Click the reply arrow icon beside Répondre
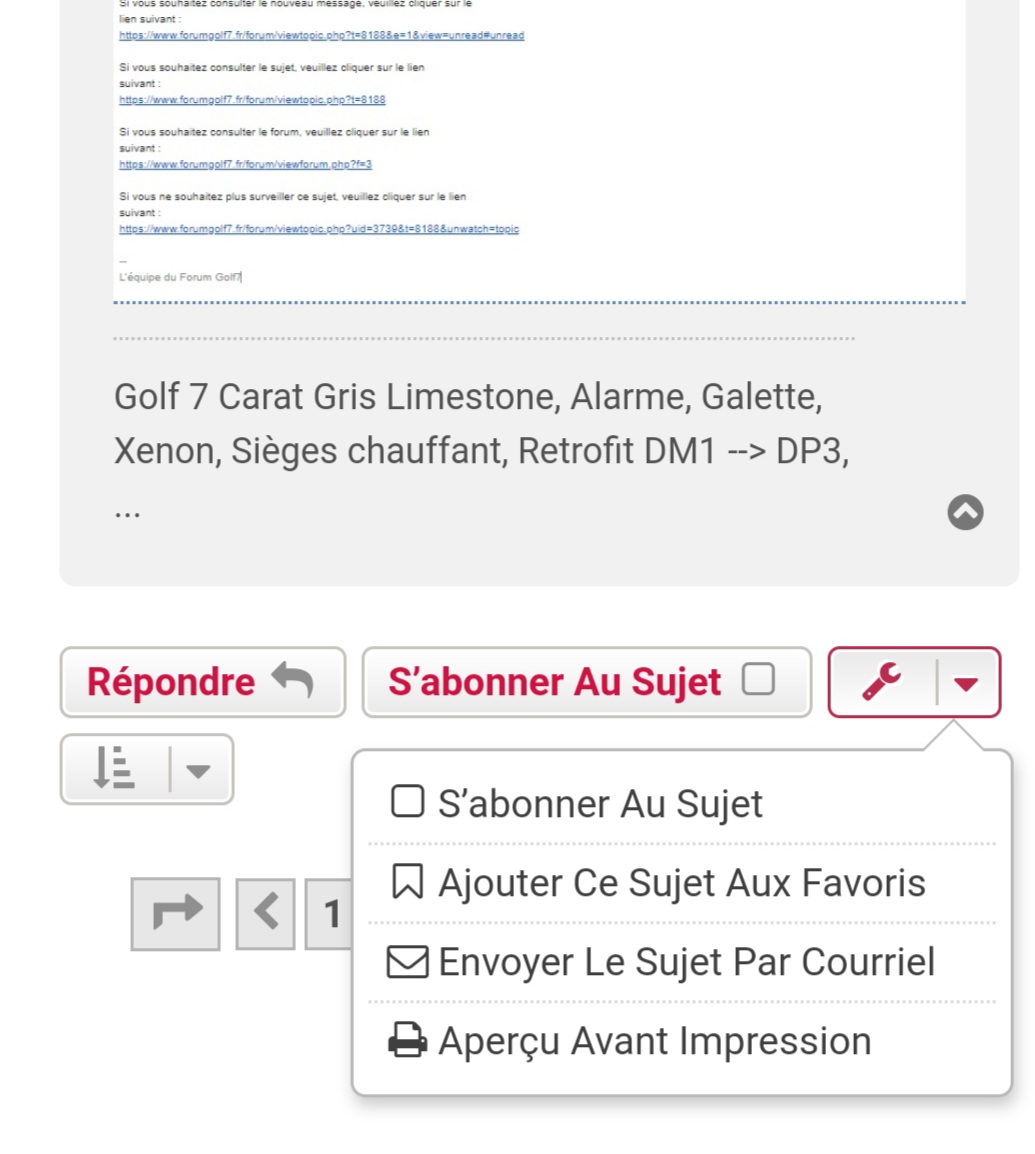 tap(292, 680)
